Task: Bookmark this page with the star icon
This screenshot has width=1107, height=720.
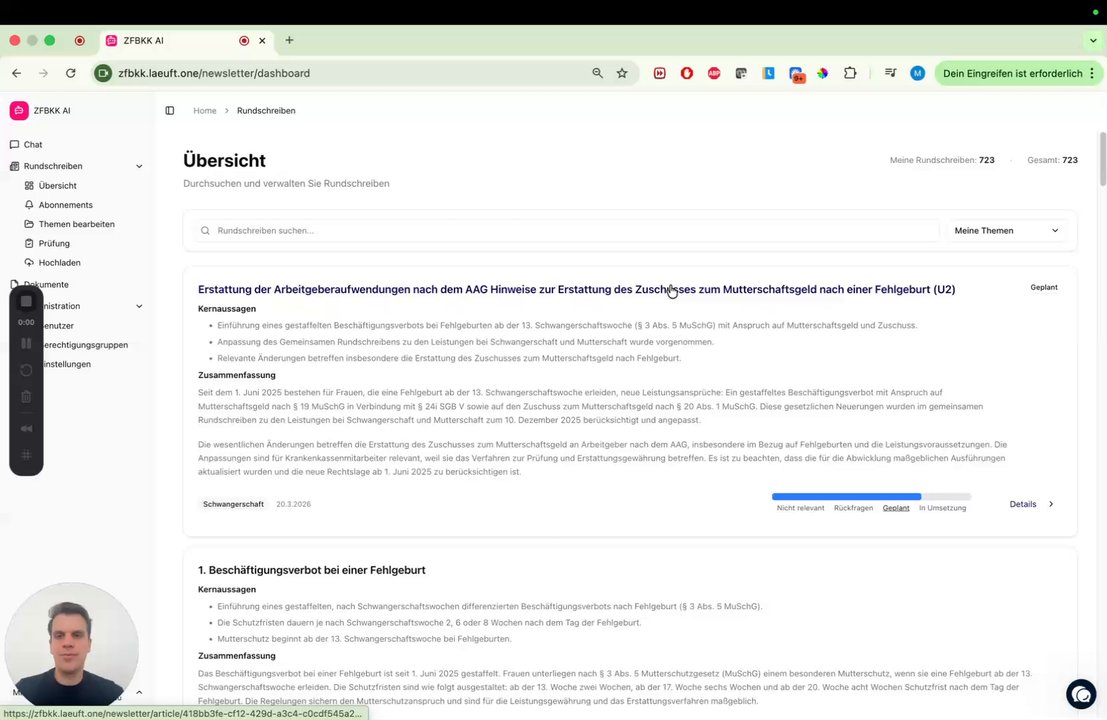Action: click(x=622, y=73)
